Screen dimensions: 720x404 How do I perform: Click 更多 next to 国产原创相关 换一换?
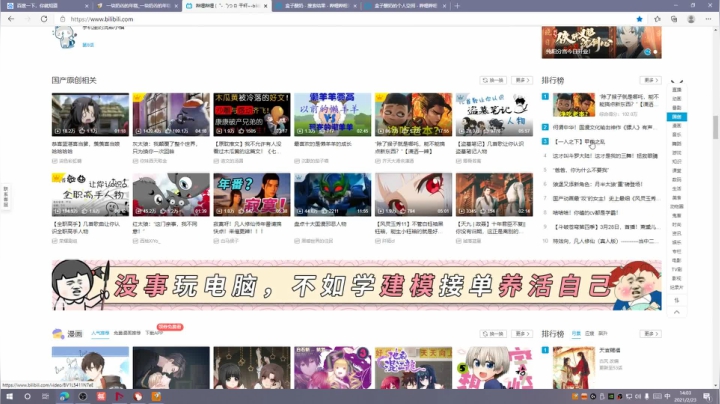(522, 80)
